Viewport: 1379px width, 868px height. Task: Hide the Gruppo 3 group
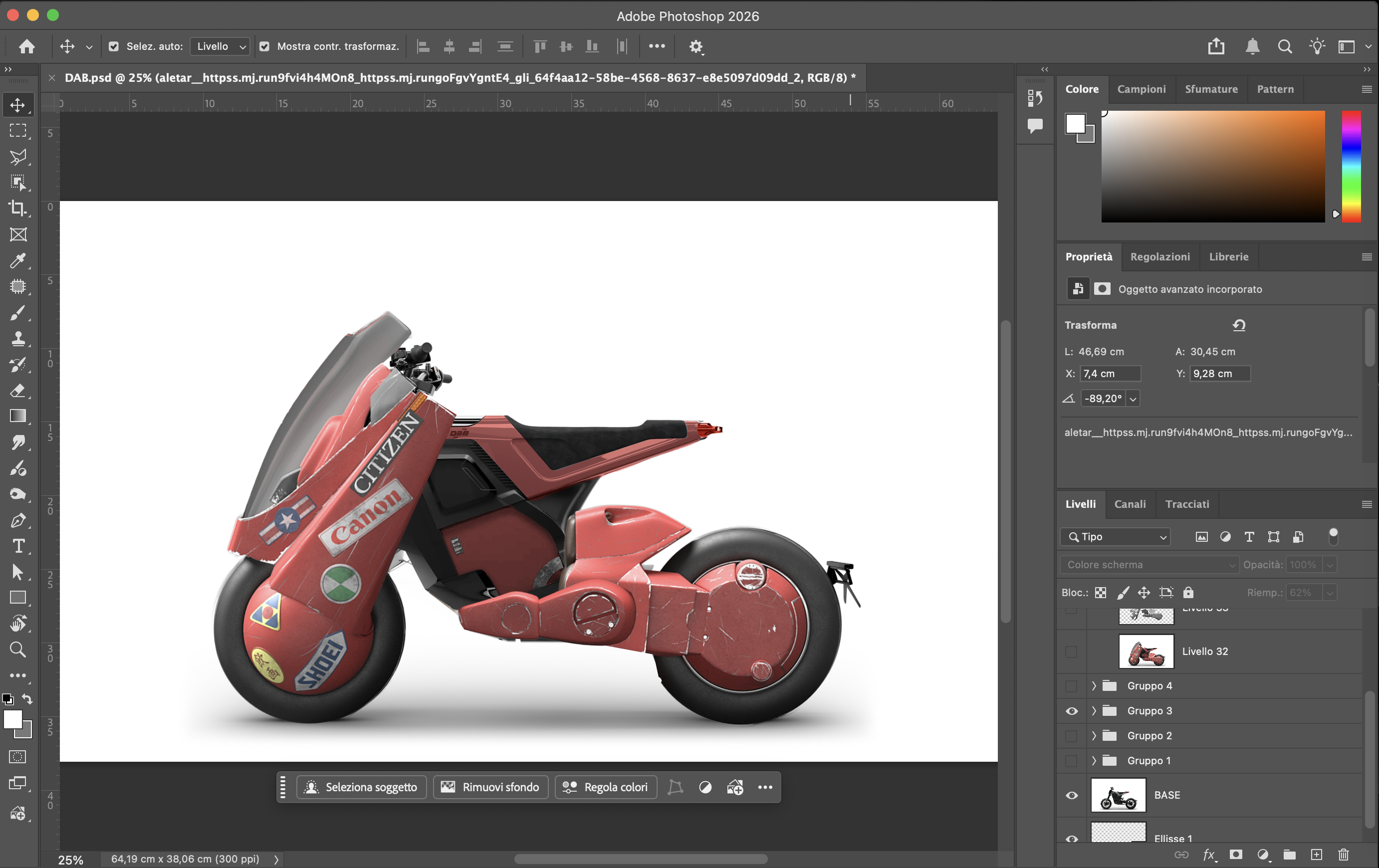(1072, 711)
